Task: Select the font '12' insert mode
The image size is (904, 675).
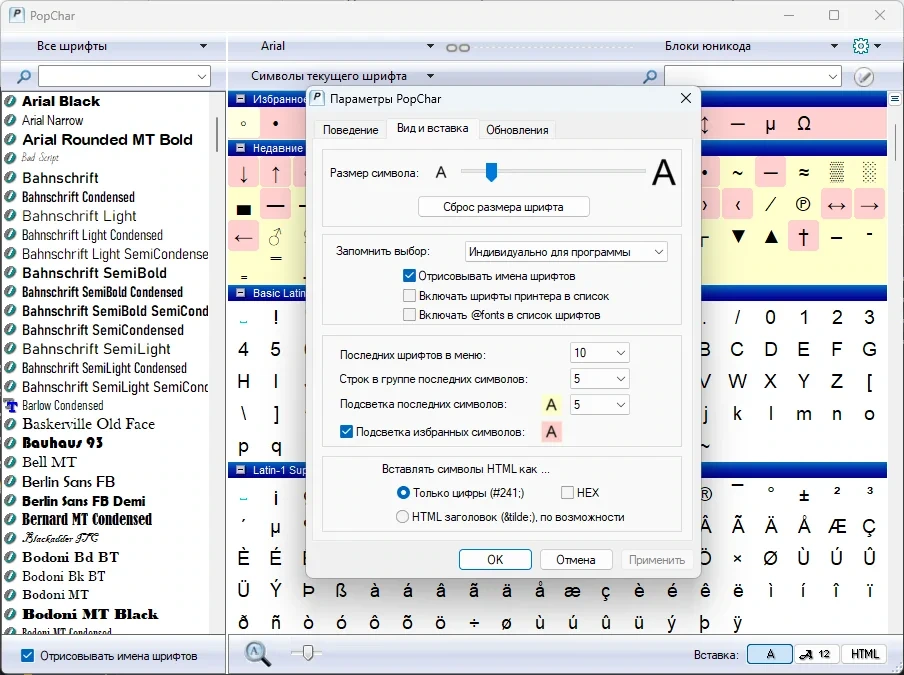Action: point(817,654)
